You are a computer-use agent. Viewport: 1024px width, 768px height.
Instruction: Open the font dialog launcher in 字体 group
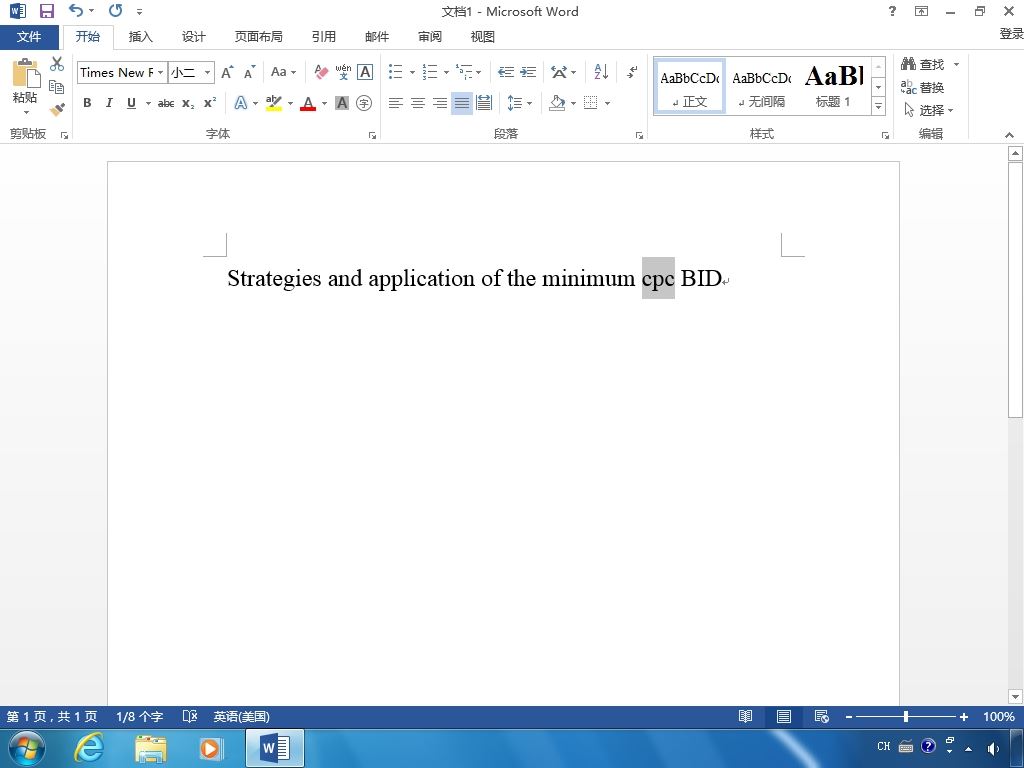click(372, 135)
